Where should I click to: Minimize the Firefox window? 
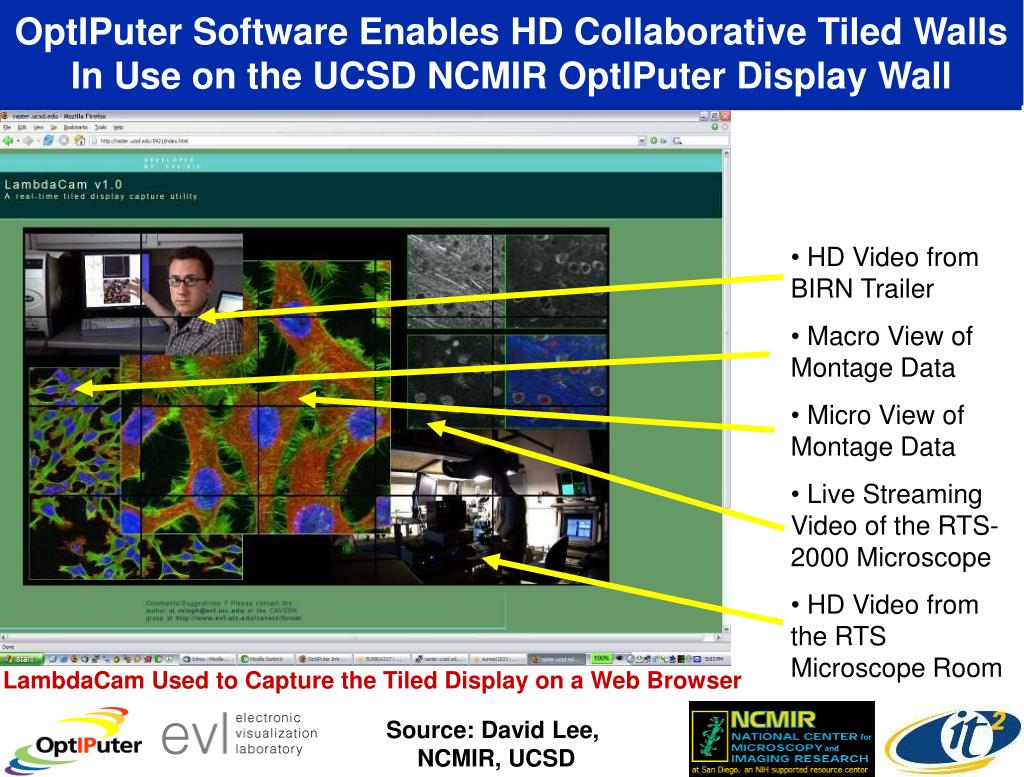coord(704,116)
